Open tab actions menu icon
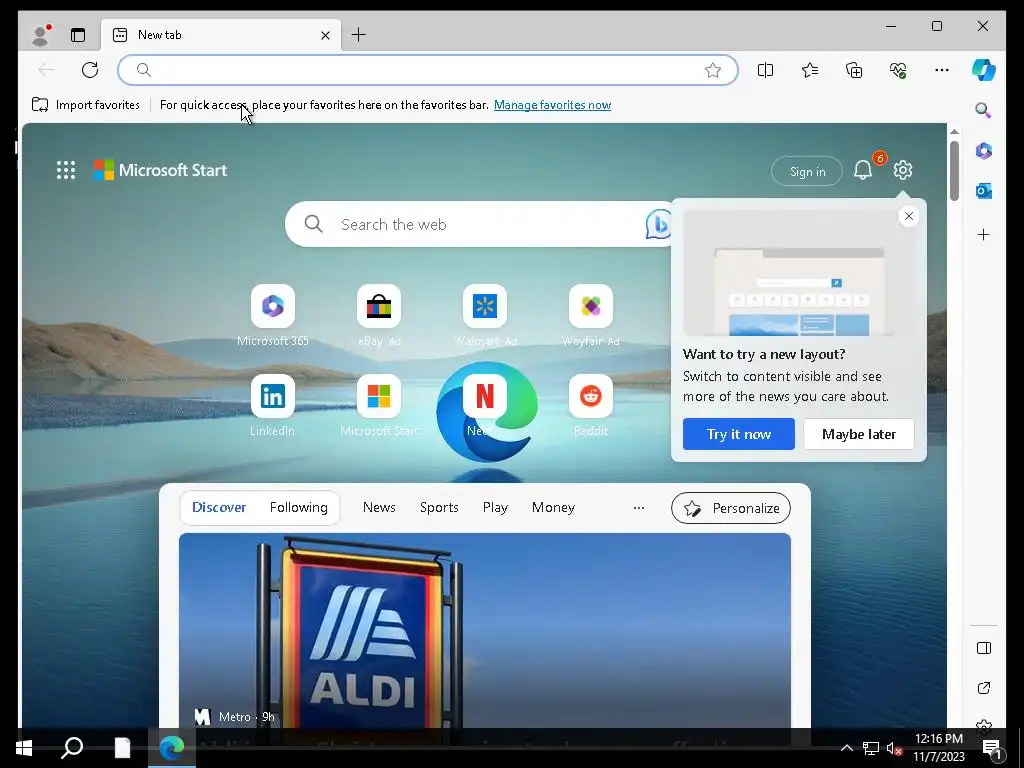The height and width of the screenshot is (768, 1024). (x=78, y=35)
